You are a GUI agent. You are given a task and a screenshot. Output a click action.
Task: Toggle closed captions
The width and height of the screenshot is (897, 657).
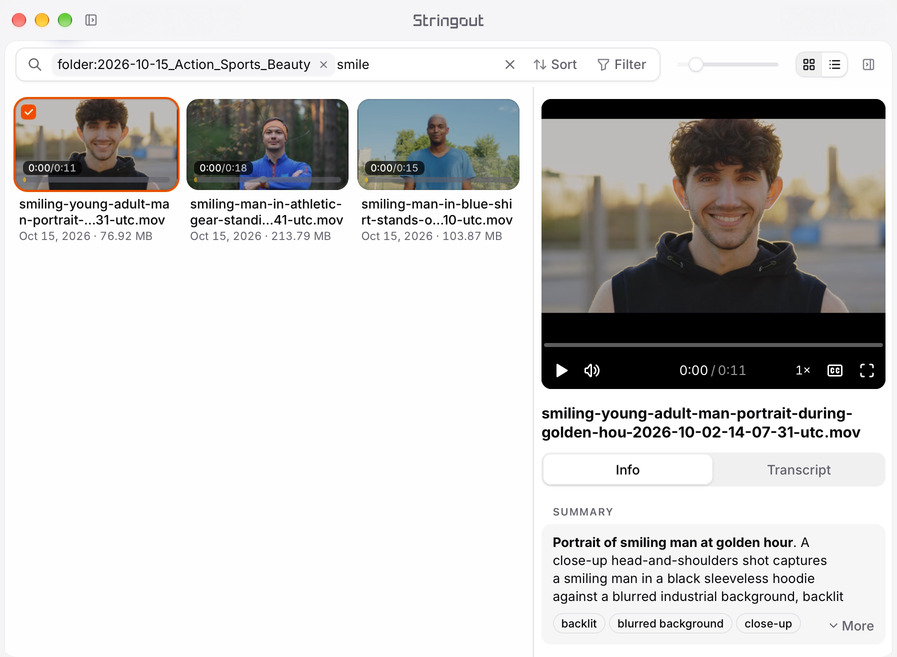(x=835, y=370)
